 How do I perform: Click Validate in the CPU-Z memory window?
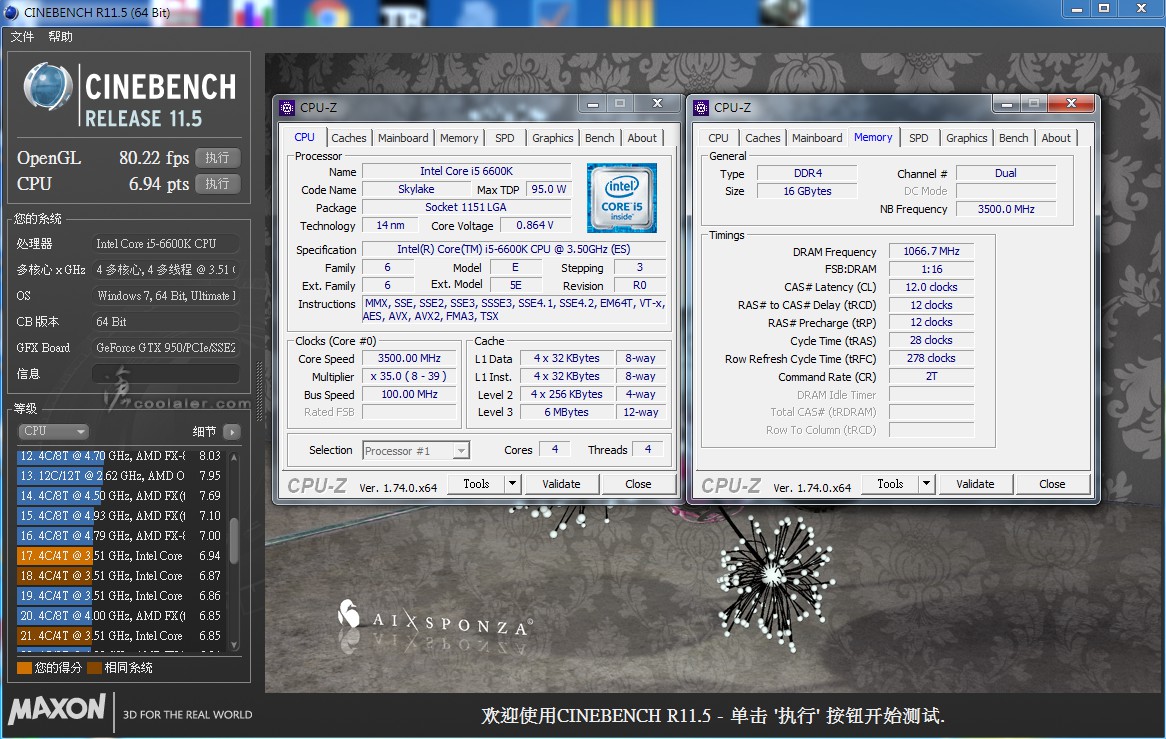(975, 484)
